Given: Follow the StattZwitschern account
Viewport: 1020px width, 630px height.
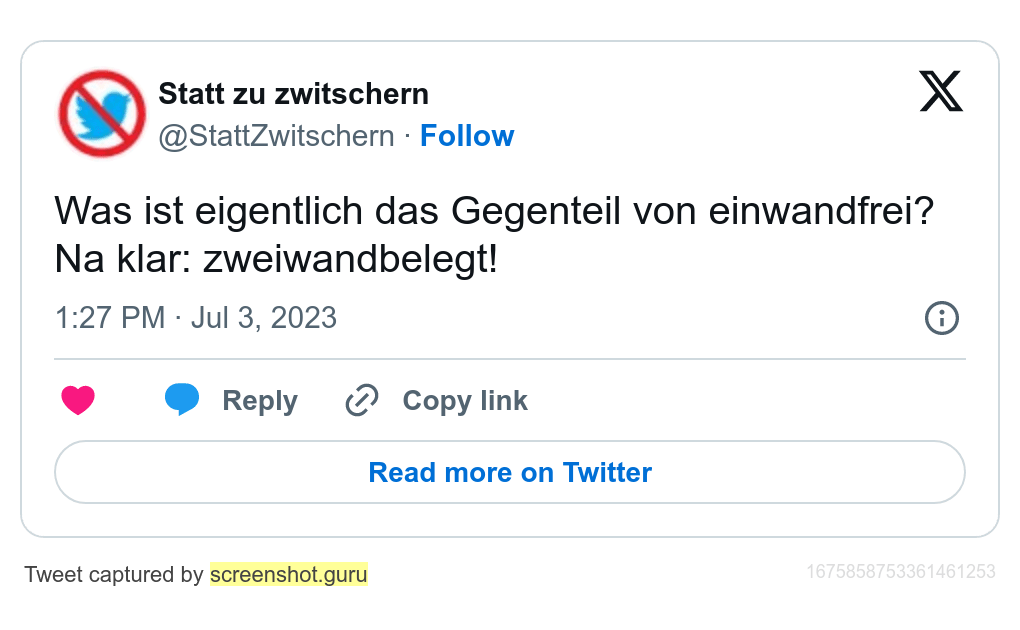Looking at the screenshot, I should click(467, 136).
